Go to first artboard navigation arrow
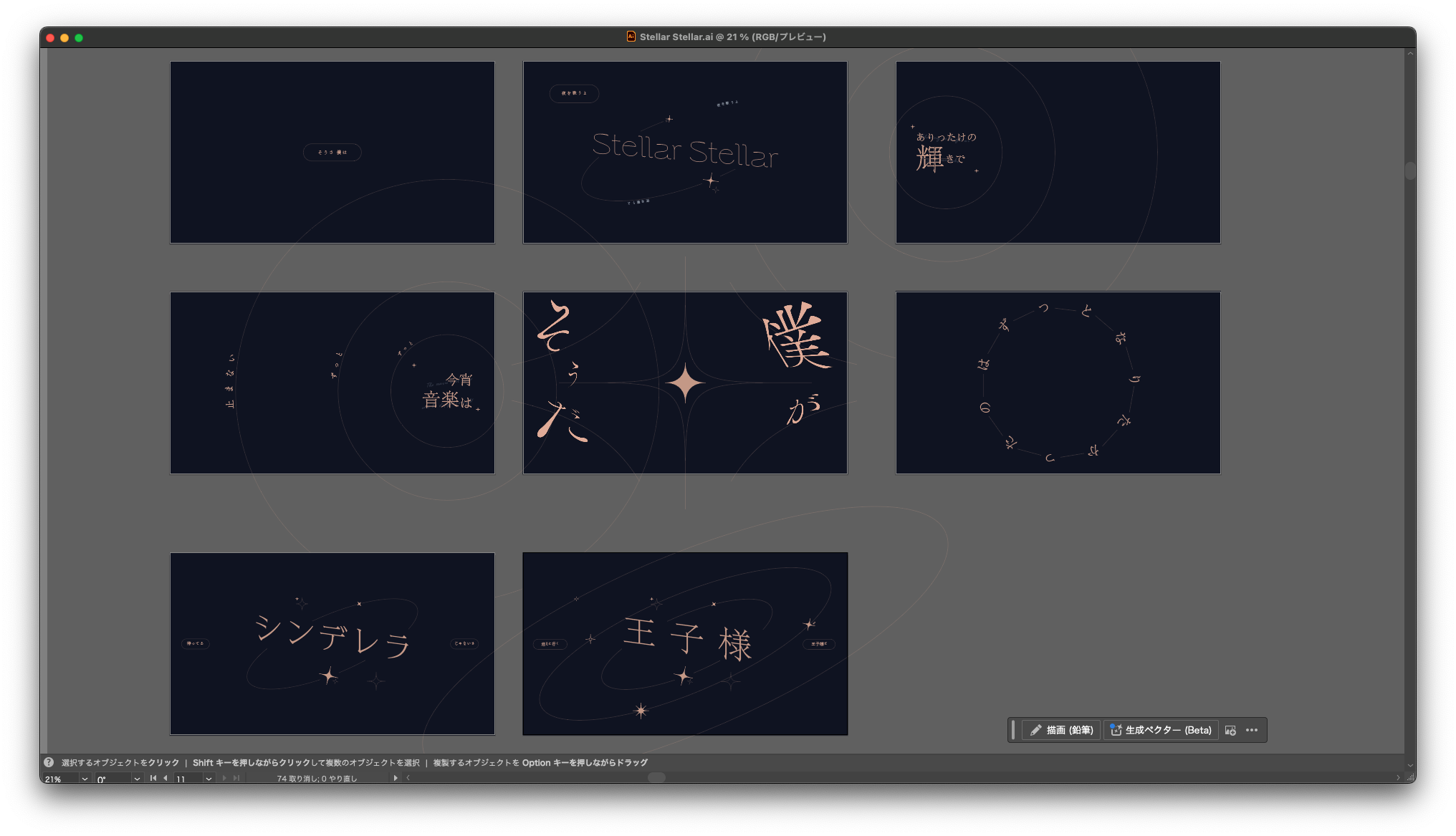This screenshot has height=836, width=1456. (x=153, y=778)
